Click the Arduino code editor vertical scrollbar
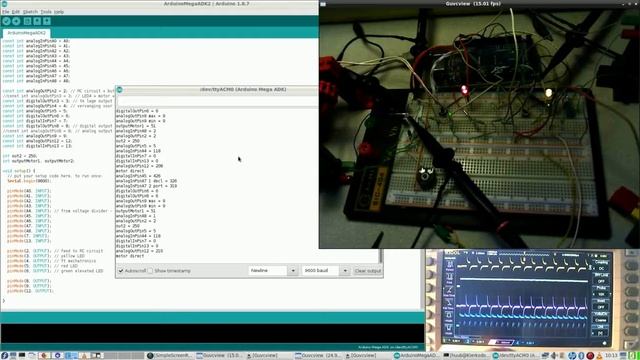Screen dimensions: 640x360 [x=422, y=280]
